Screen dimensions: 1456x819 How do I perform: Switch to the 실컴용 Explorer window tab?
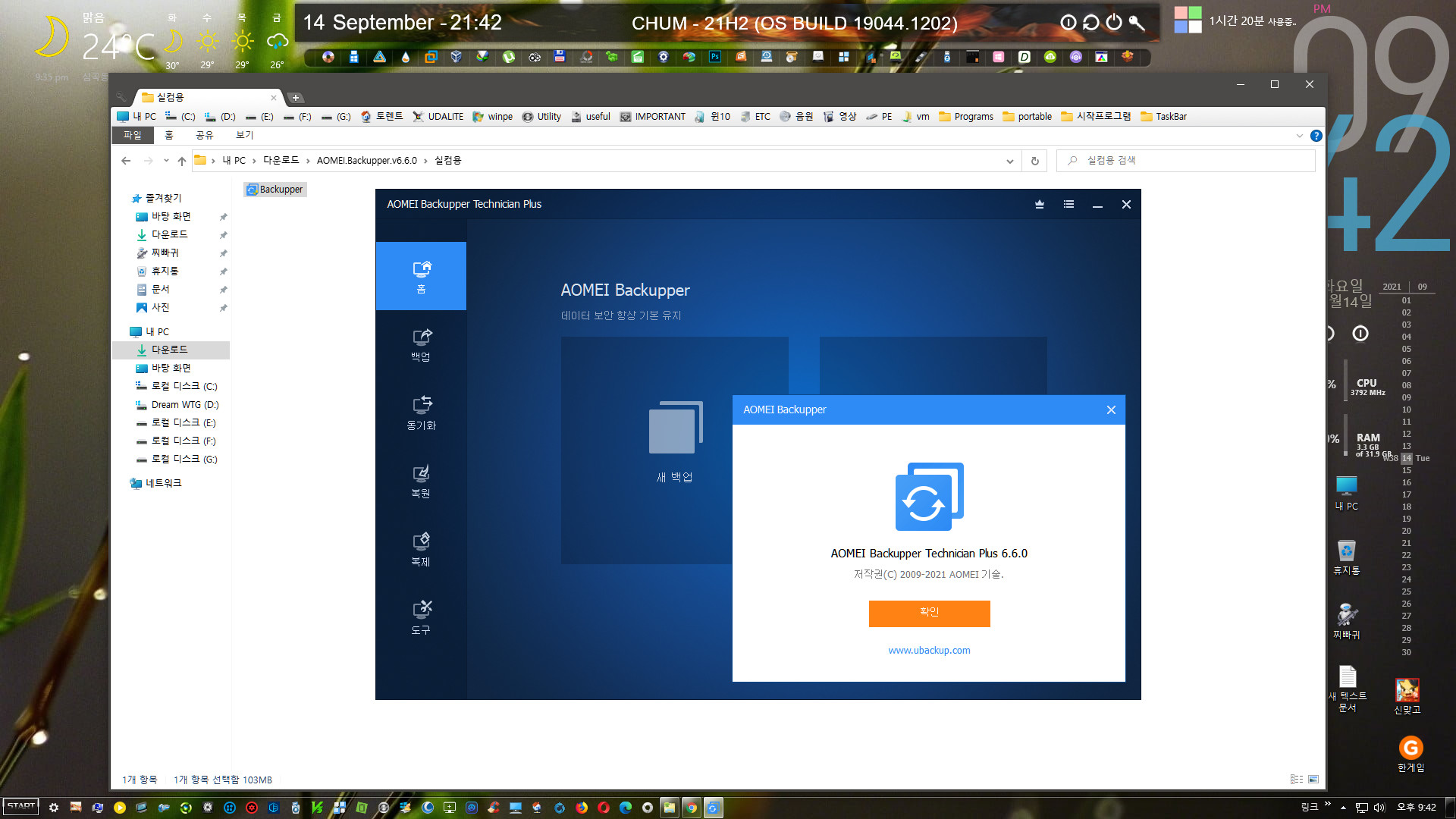[x=208, y=97]
